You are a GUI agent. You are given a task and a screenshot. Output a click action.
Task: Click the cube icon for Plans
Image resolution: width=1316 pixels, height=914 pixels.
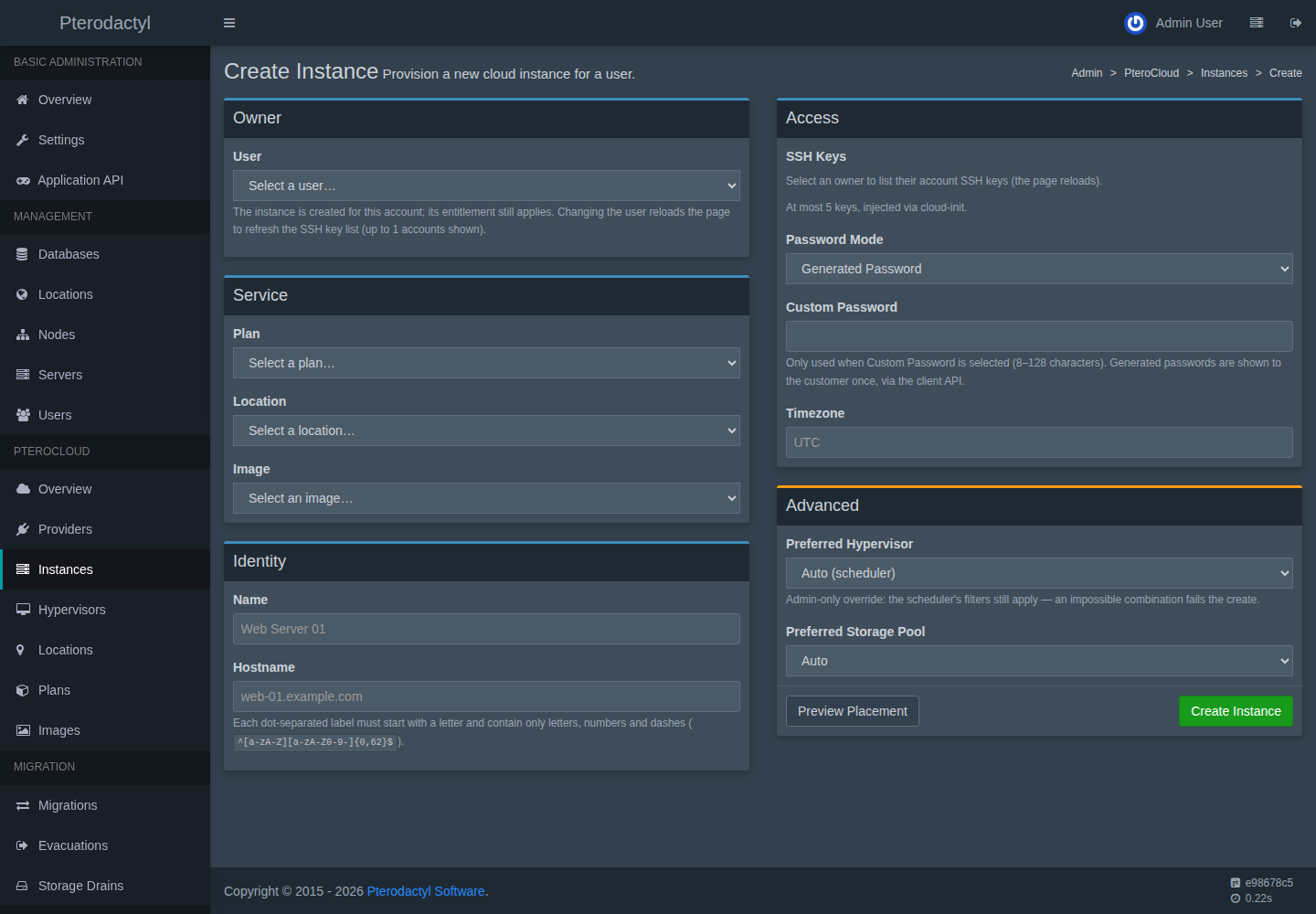tap(23, 690)
